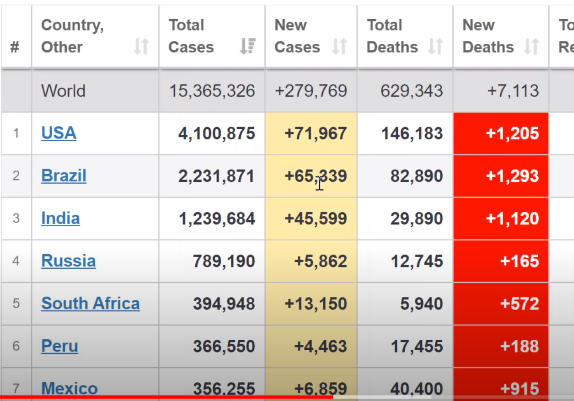Select India total deaths 29,890
This screenshot has height=401, width=574.
tap(417, 219)
